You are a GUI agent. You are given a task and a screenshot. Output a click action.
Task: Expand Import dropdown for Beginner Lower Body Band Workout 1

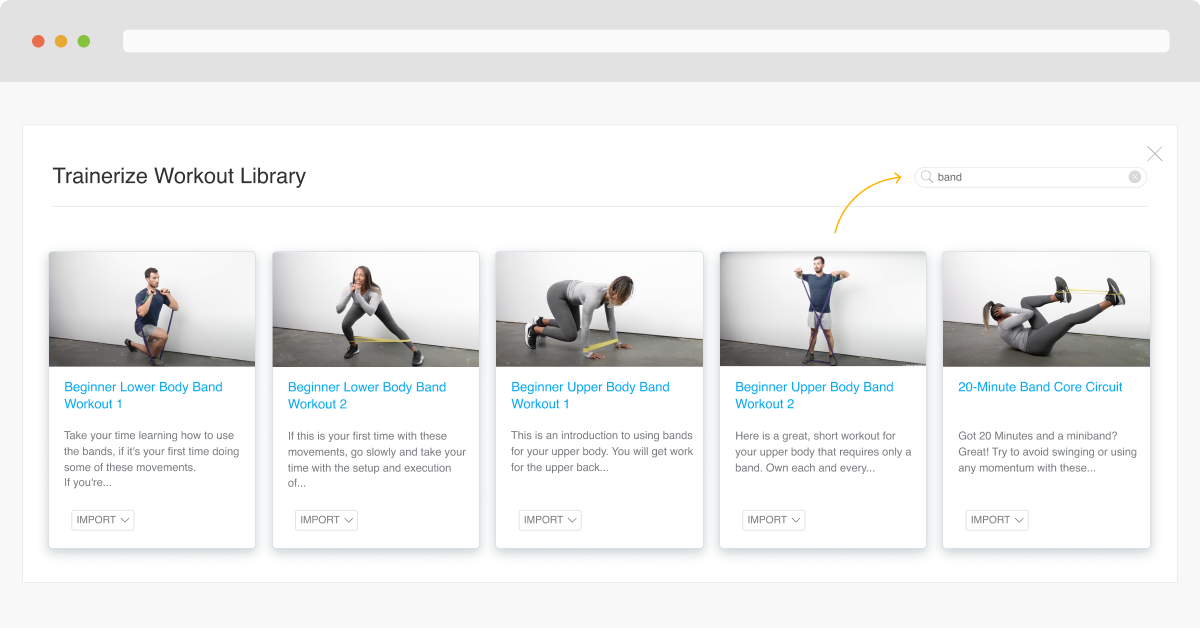click(102, 520)
